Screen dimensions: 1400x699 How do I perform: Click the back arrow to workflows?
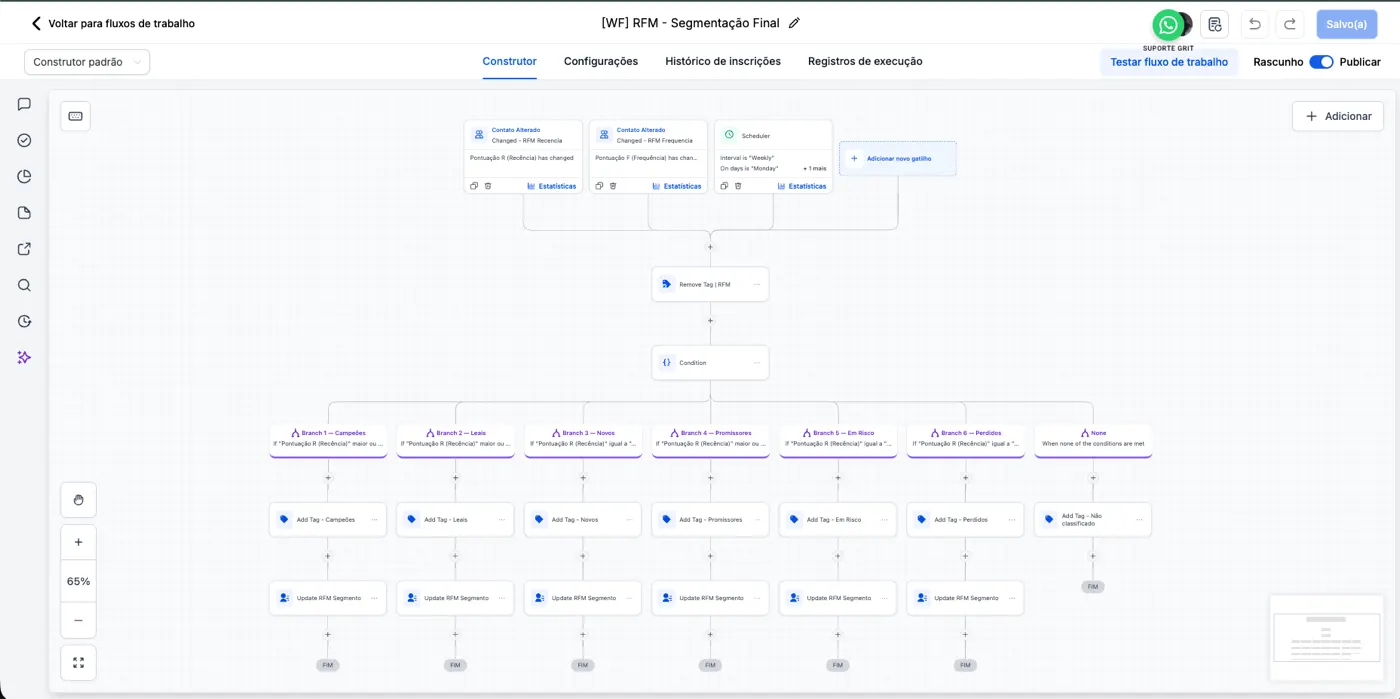pyautogui.click(x=36, y=23)
